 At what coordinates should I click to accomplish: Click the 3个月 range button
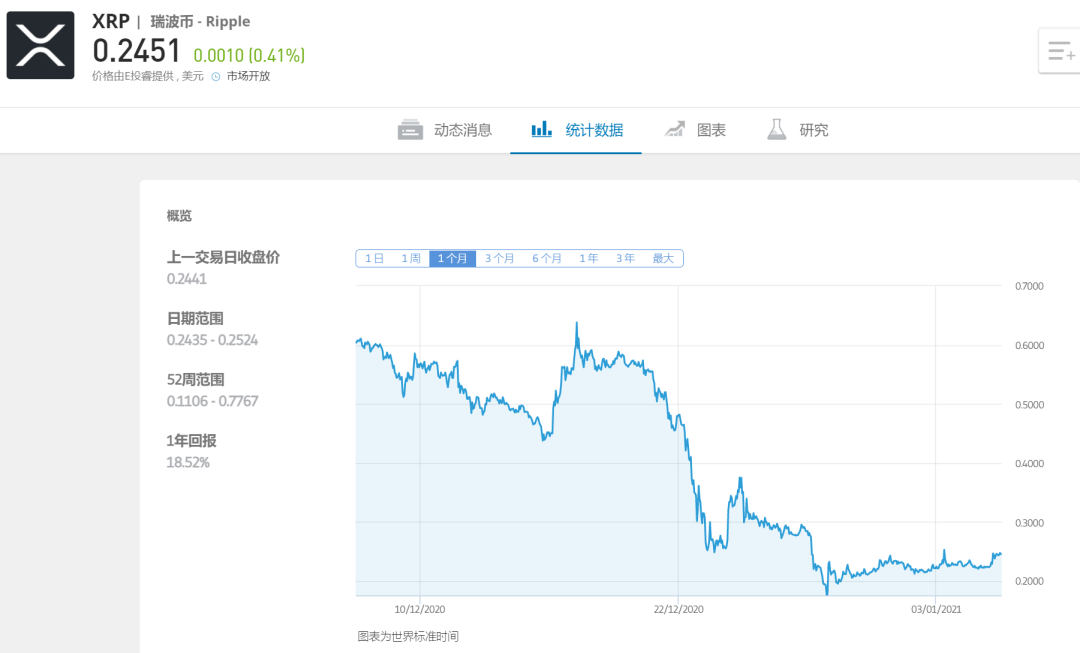[500, 257]
